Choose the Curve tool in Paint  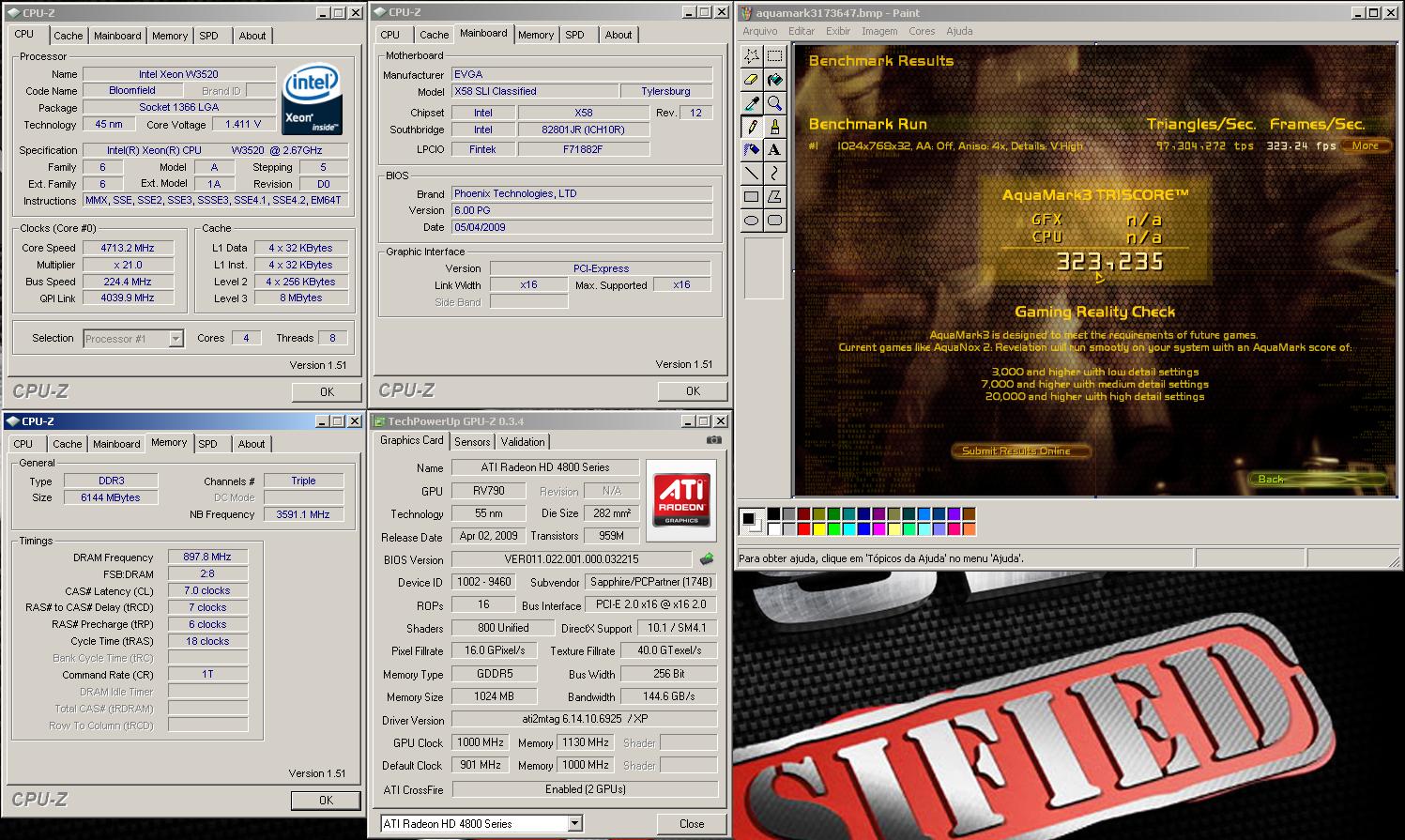click(x=774, y=174)
